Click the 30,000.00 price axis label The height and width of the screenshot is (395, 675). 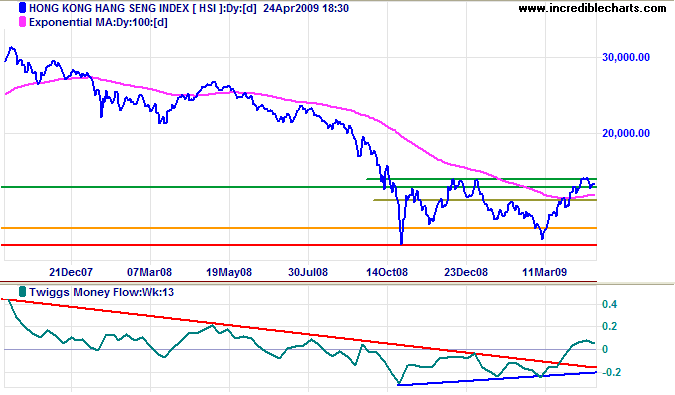point(626,57)
